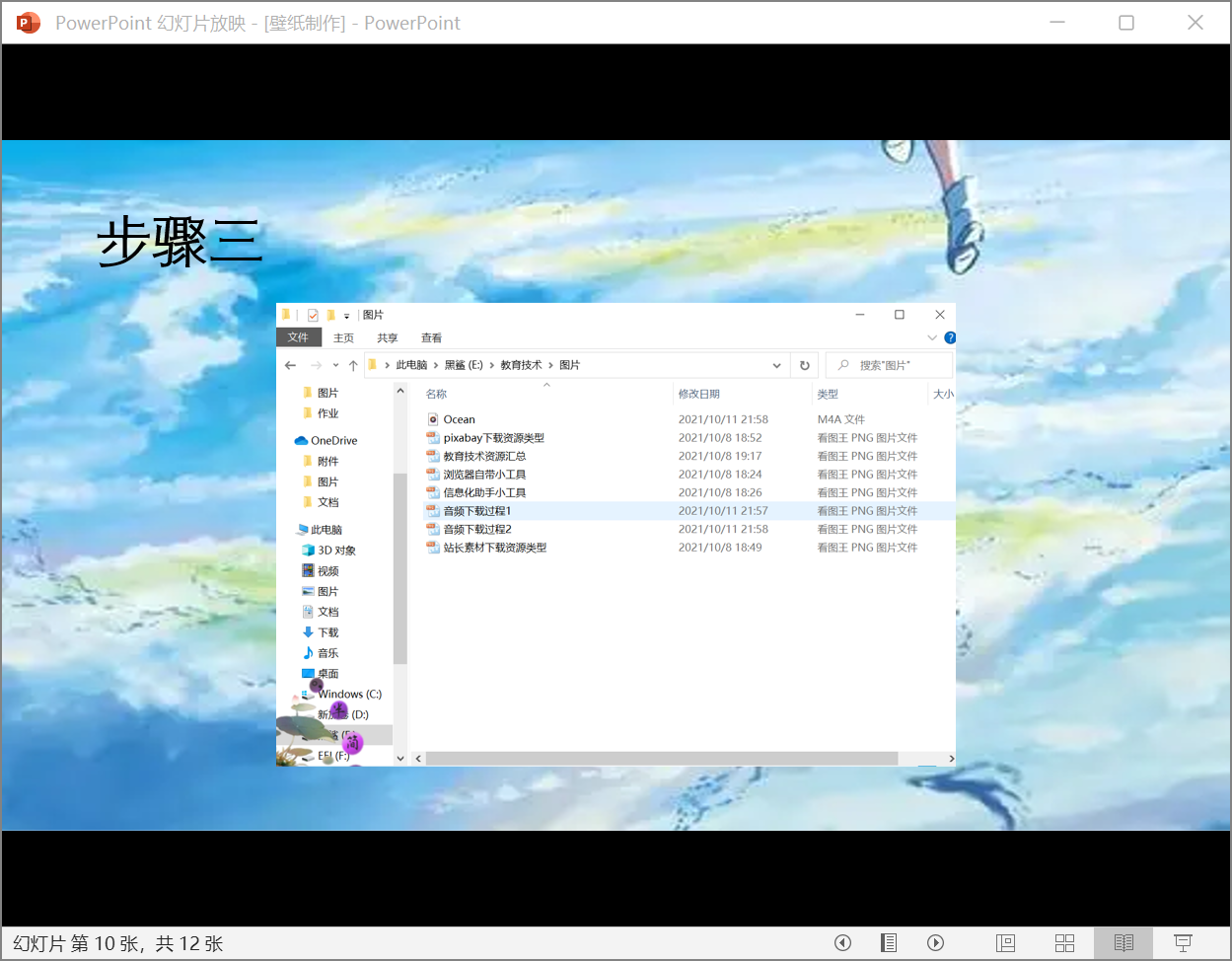The height and width of the screenshot is (961, 1232).
Task: Click the Explorer search box labeled 搜索"图片"
Action: tap(889, 365)
